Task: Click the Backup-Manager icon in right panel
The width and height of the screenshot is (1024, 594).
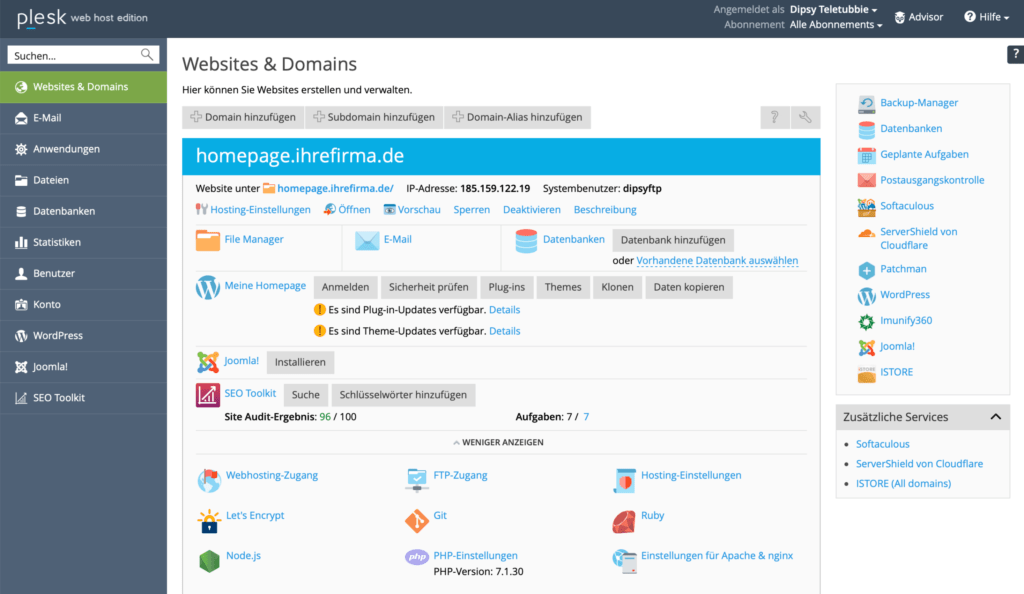Action: 866,103
